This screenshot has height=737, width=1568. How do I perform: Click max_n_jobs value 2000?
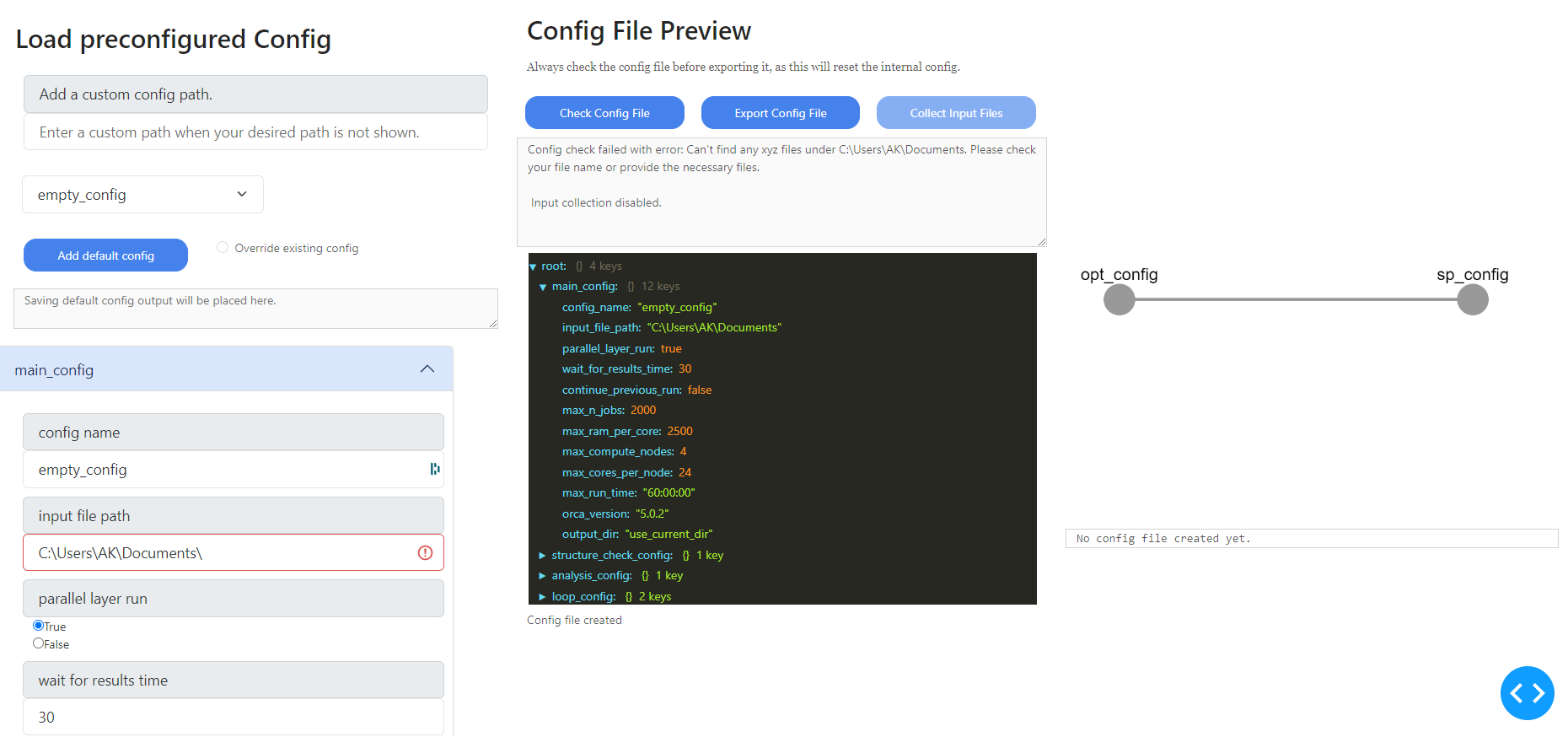pos(643,411)
